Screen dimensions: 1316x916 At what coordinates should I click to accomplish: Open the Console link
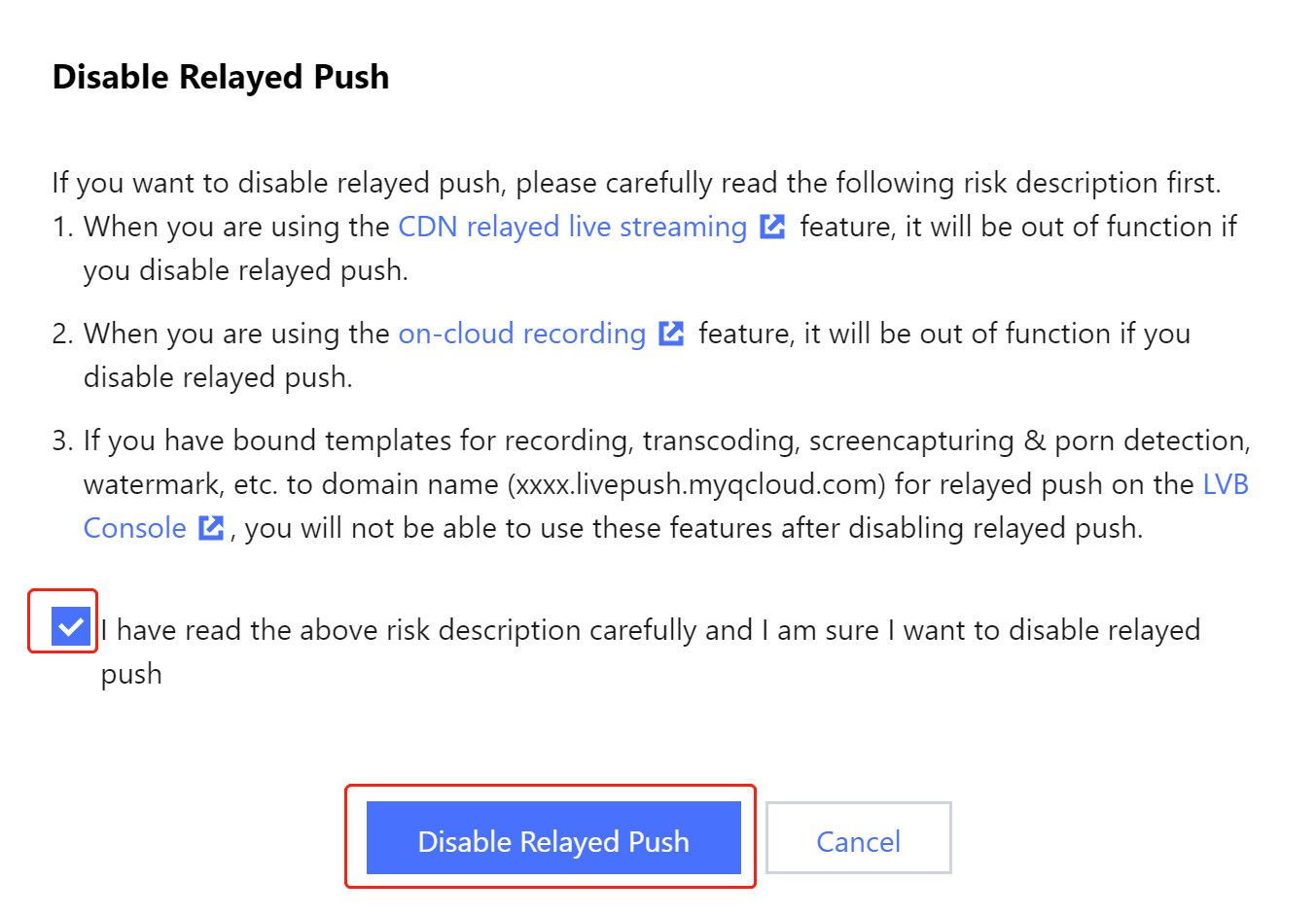pyautogui.click(x=135, y=528)
